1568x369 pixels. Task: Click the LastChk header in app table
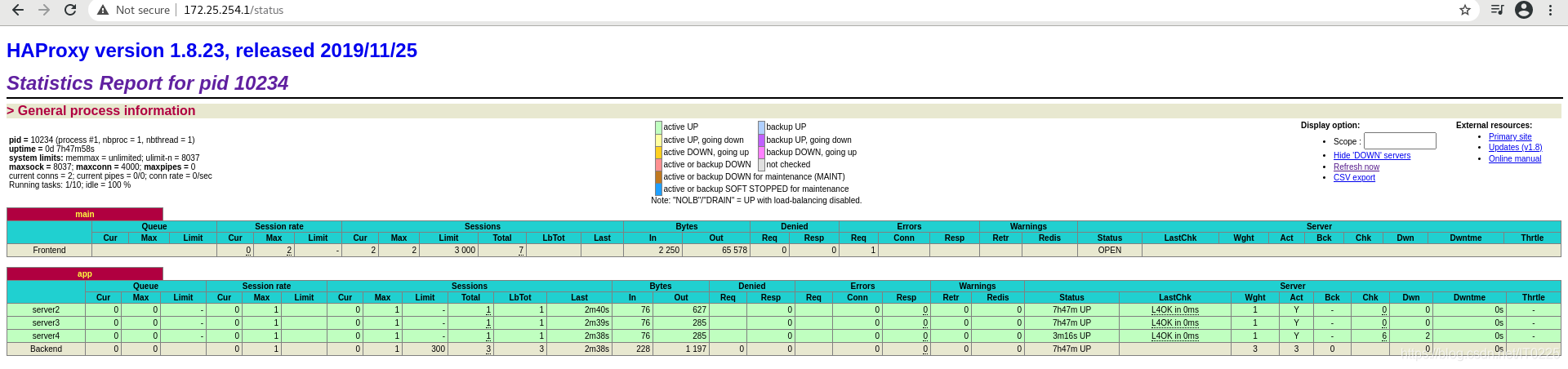pyautogui.click(x=1174, y=297)
